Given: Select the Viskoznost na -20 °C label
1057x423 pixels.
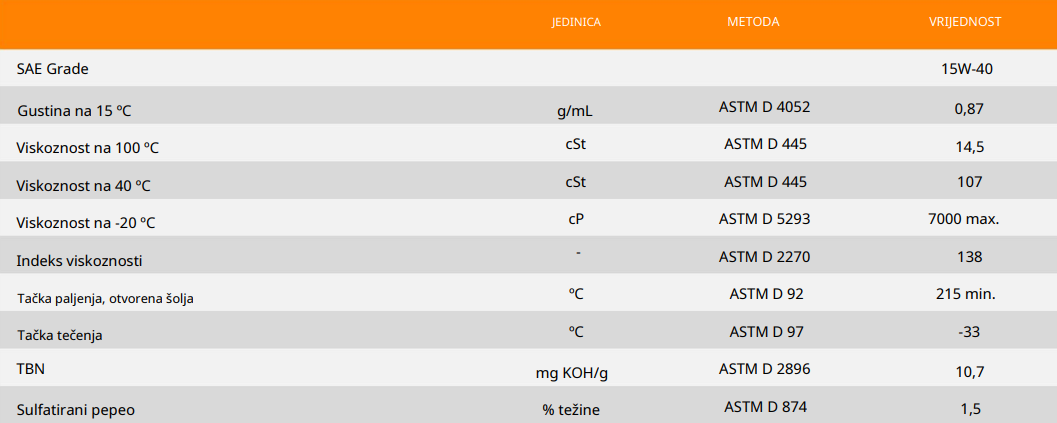Looking at the screenshot, I should coord(86,223).
